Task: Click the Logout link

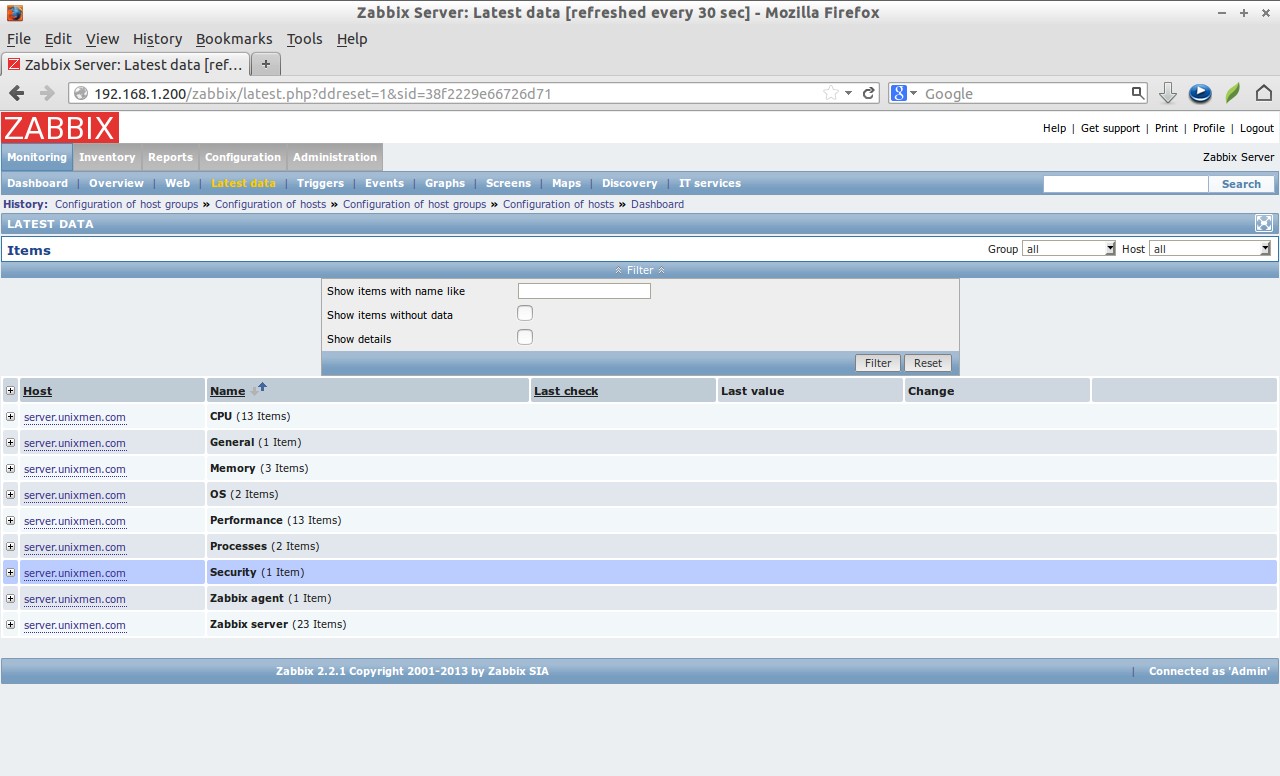Action: [1257, 128]
